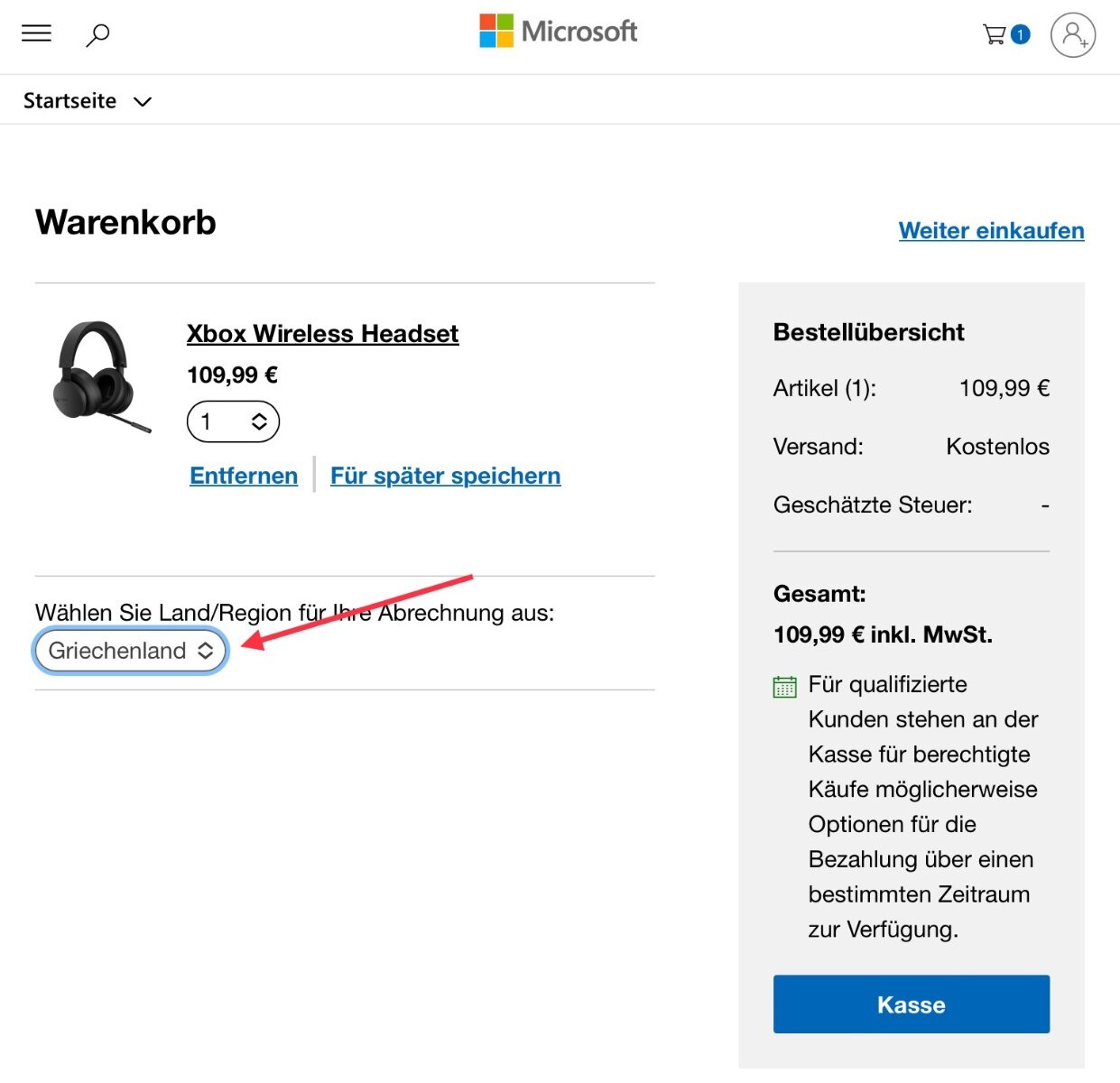This screenshot has width=1120, height=1083.
Task: Click the Bestellübersicht heading
Action: 868,332
